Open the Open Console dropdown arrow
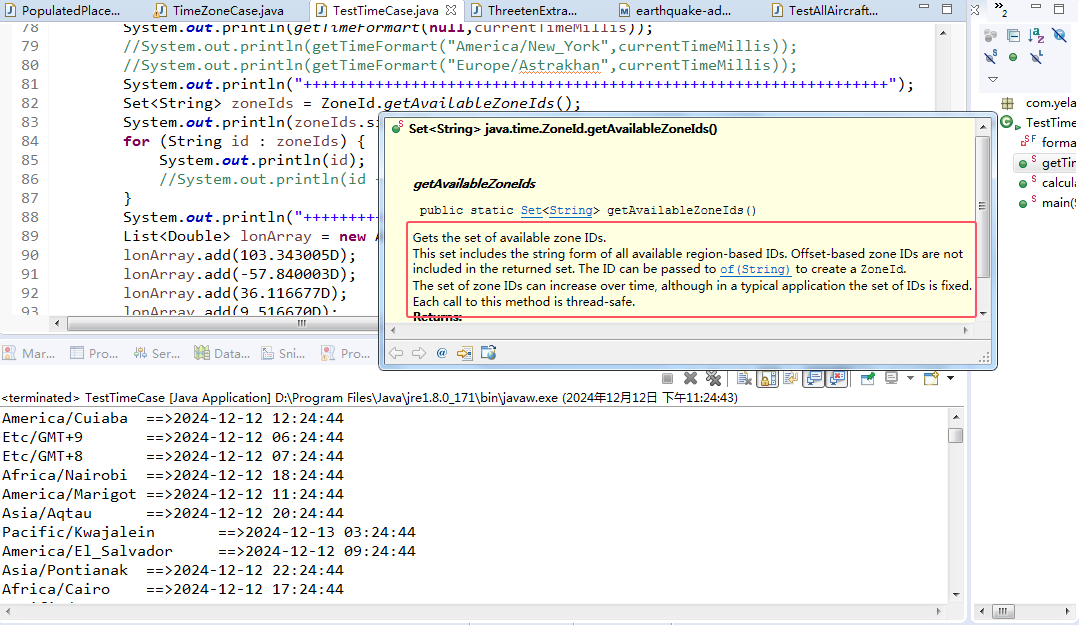Viewport: 1079px width, 625px height. point(950,378)
